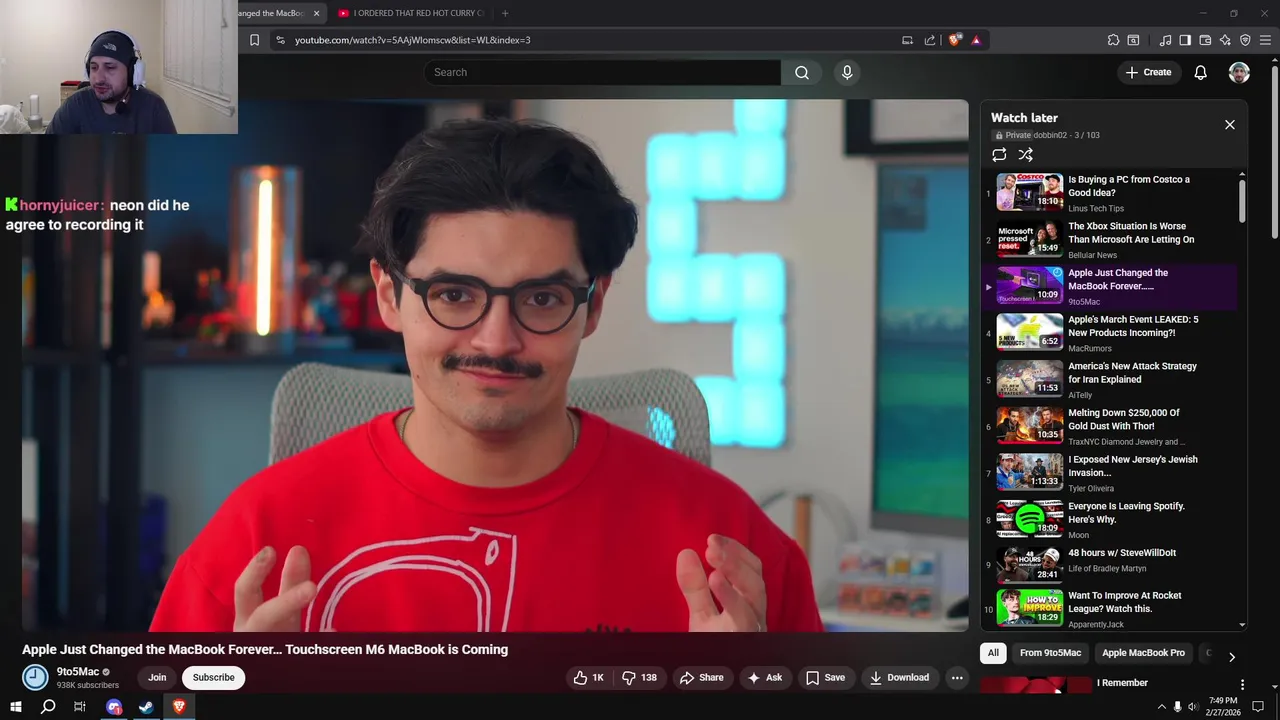
Task: Toggle the browser sidebar panel icon
Action: click(x=1185, y=40)
